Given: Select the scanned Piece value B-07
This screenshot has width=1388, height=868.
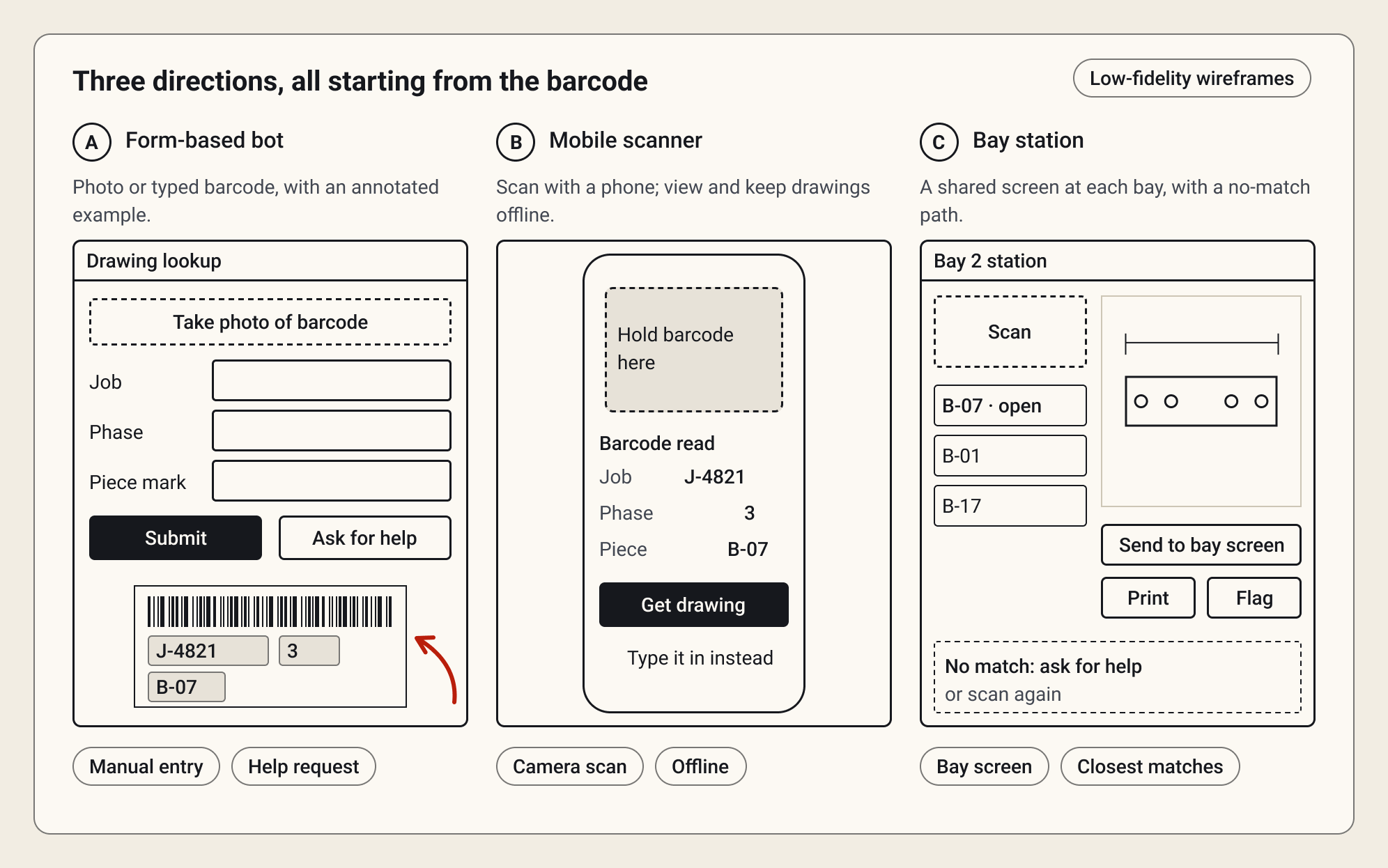Looking at the screenshot, I should point(748,549).
